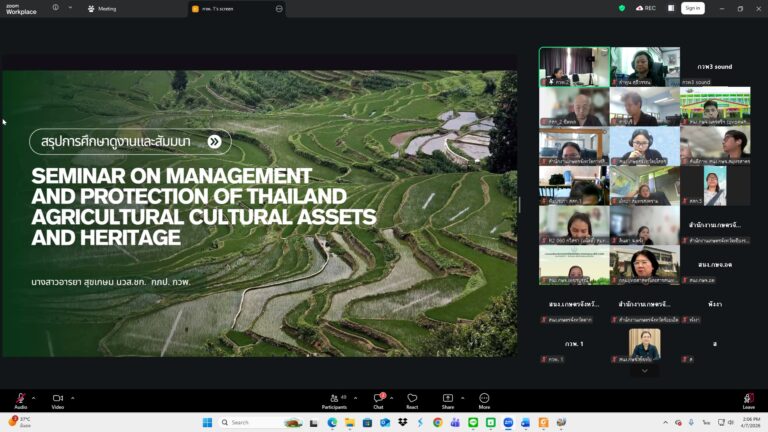Click the React heart icon
This screenshot has width=768, height=432.
pyautogui.click(x=412, y=398)
